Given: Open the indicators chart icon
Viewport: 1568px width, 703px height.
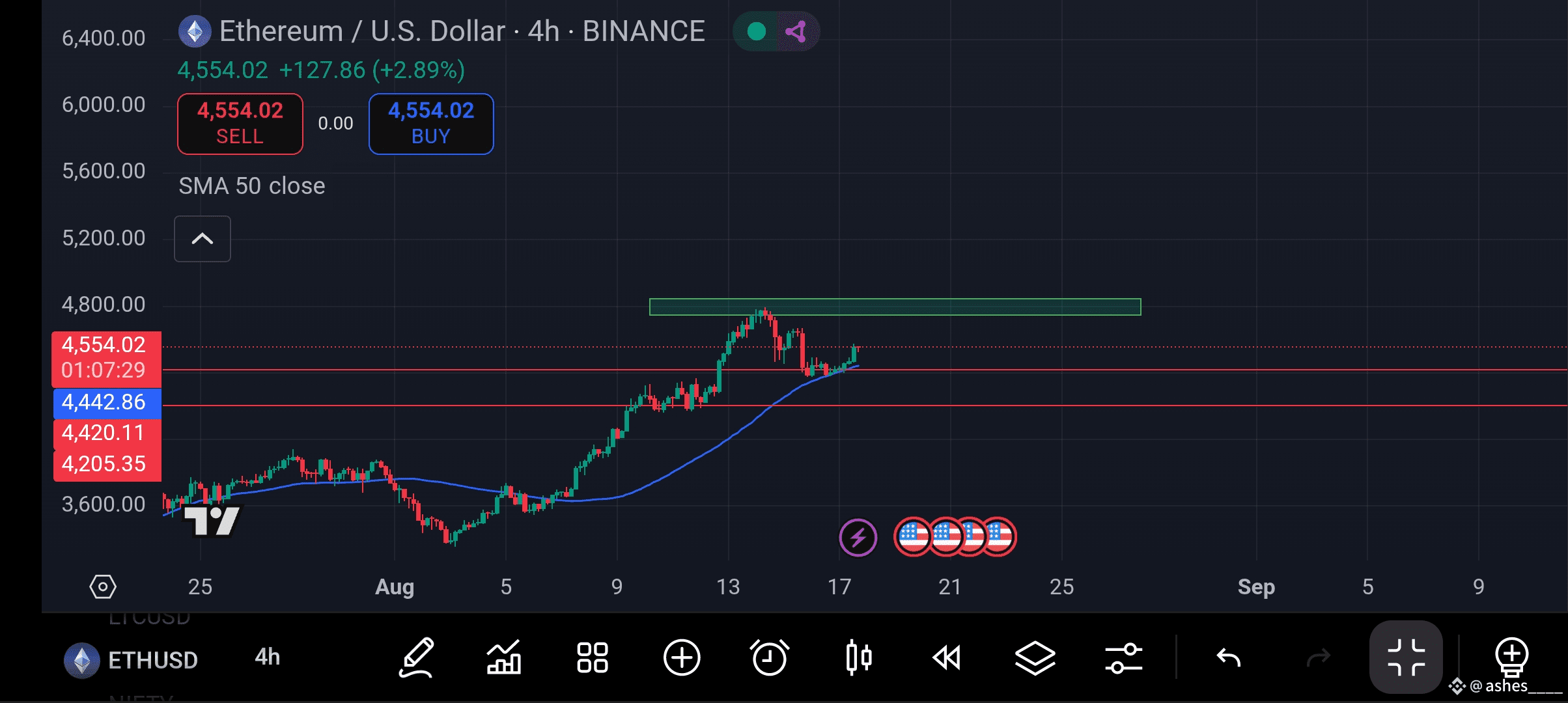Looking at the screenshot, I should [x=504, y=657].
